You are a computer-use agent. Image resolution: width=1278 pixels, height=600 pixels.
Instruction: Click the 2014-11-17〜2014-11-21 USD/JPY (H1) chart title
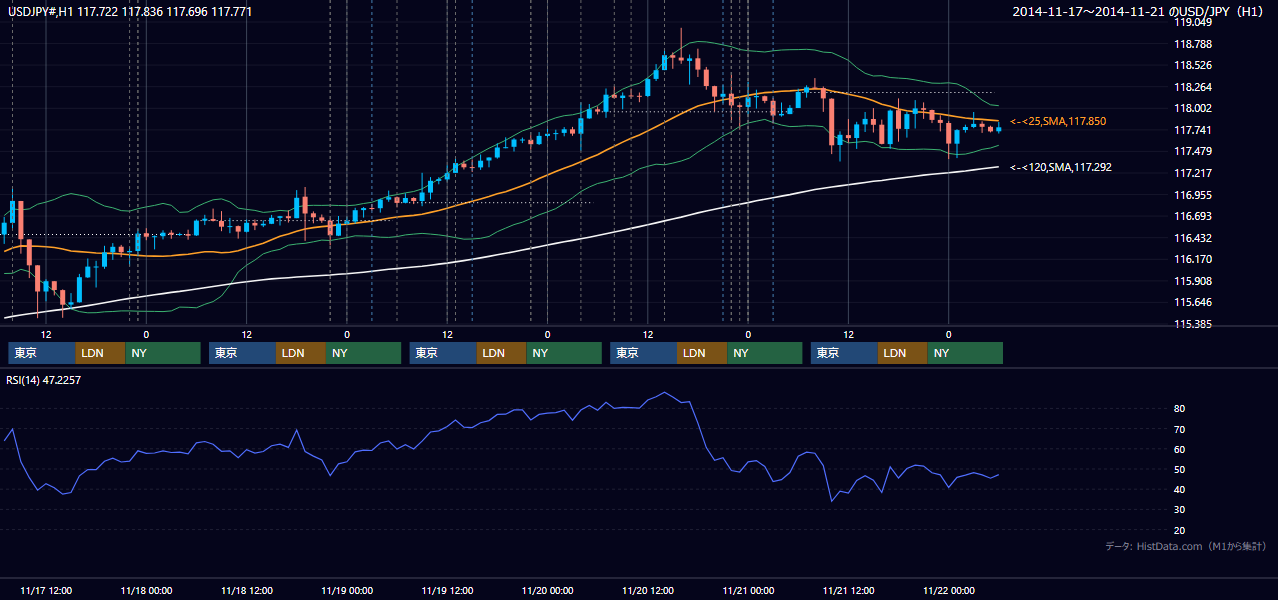(1140, 11)
